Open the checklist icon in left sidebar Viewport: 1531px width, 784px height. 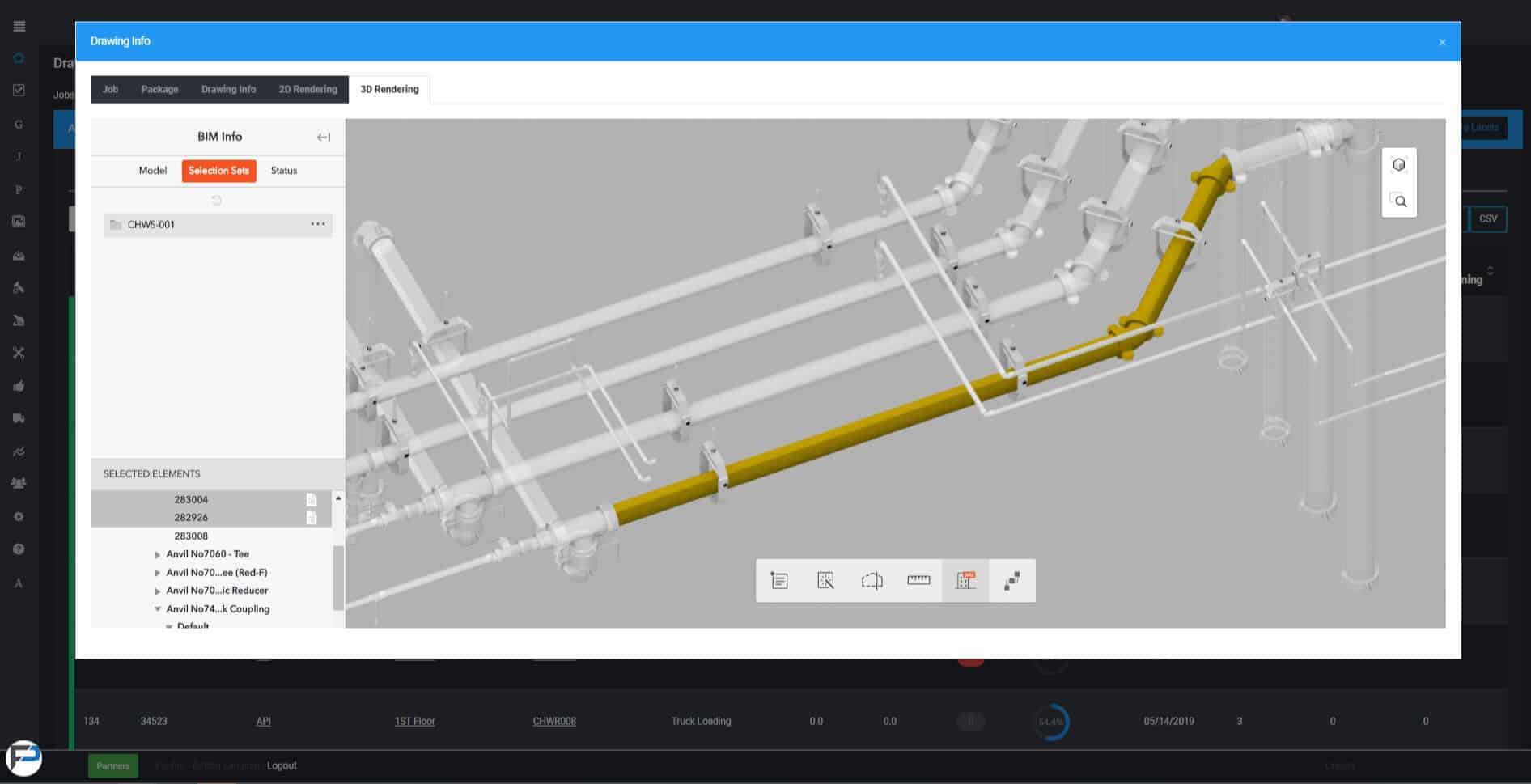tap(19, 90)
